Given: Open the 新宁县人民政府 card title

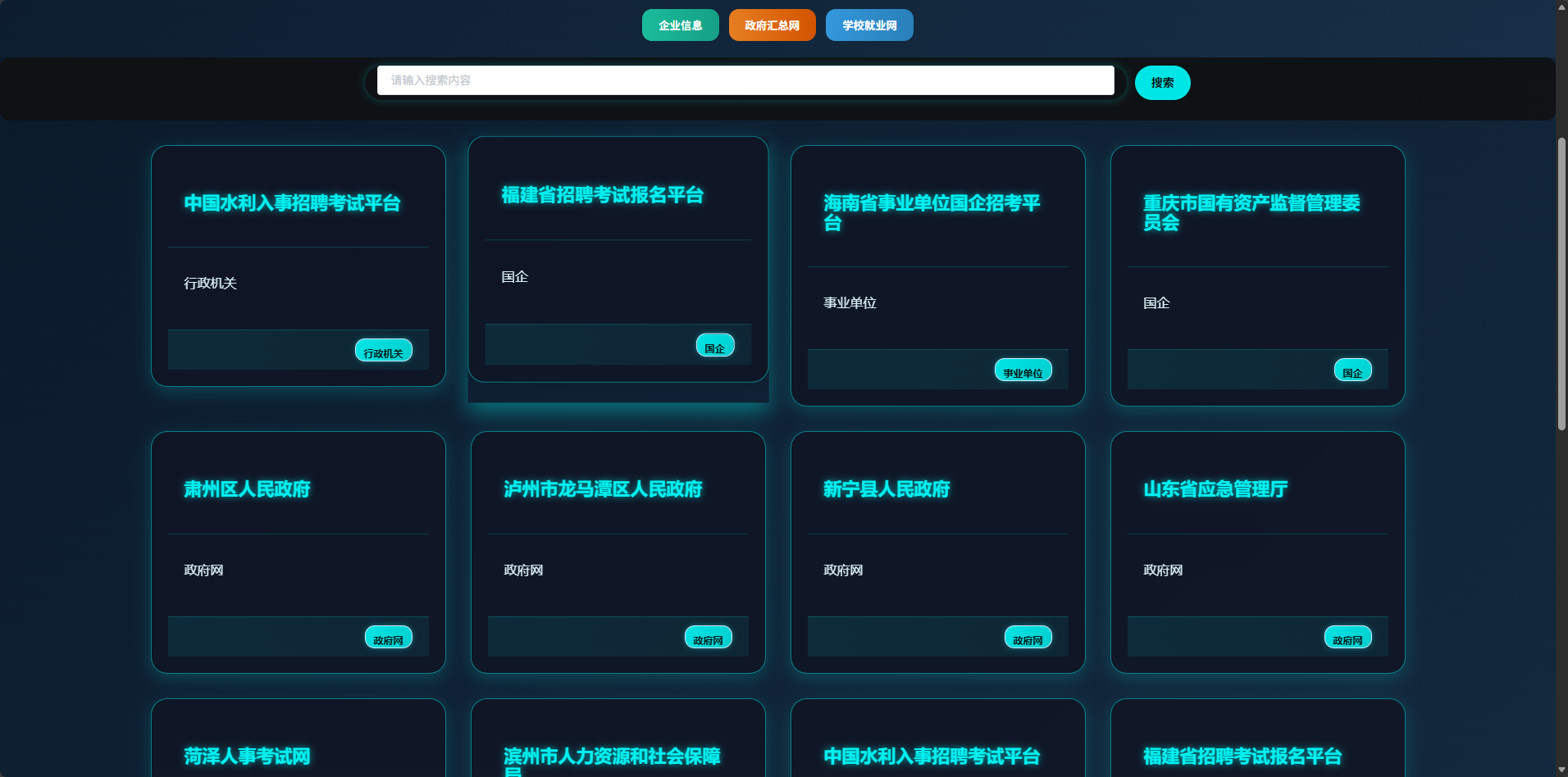Looking at the screenshot, I should click(x=887, y=489).
